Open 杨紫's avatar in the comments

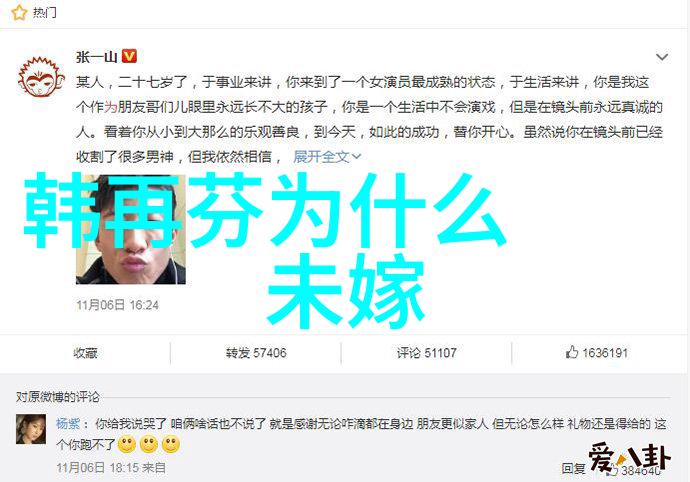point(31,429)
